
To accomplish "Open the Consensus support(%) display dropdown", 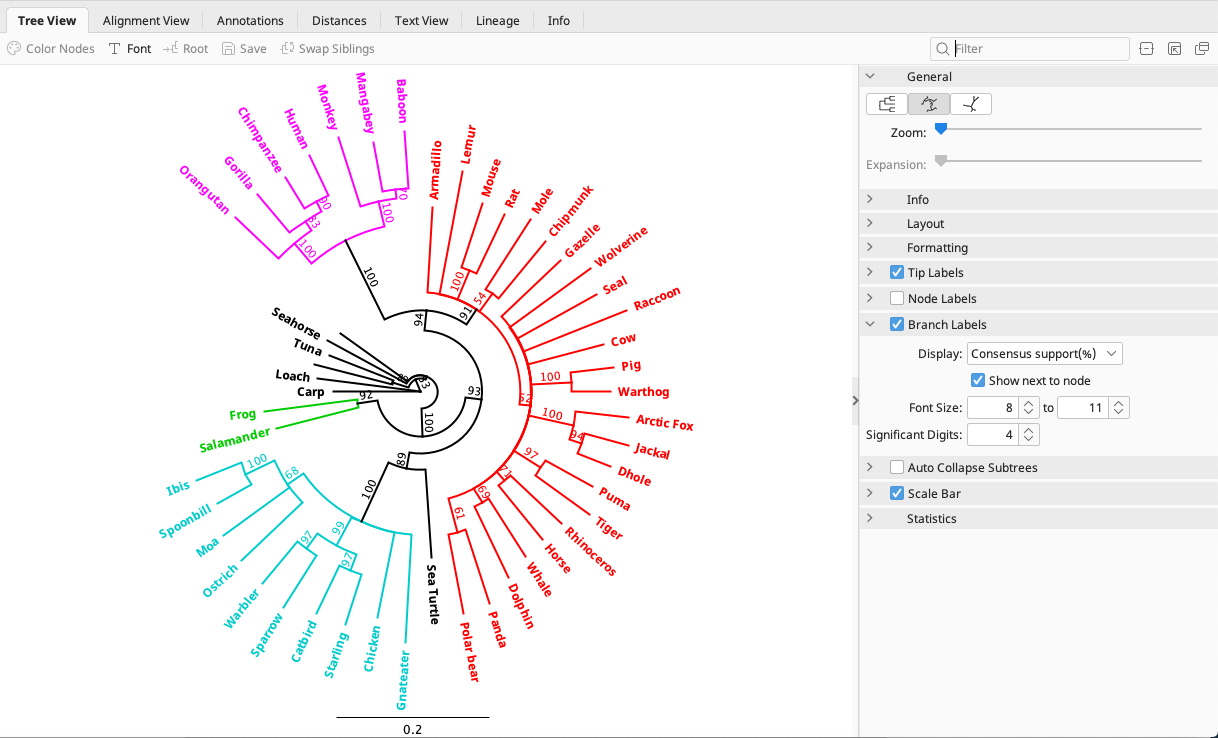I will click(1044, 353).
